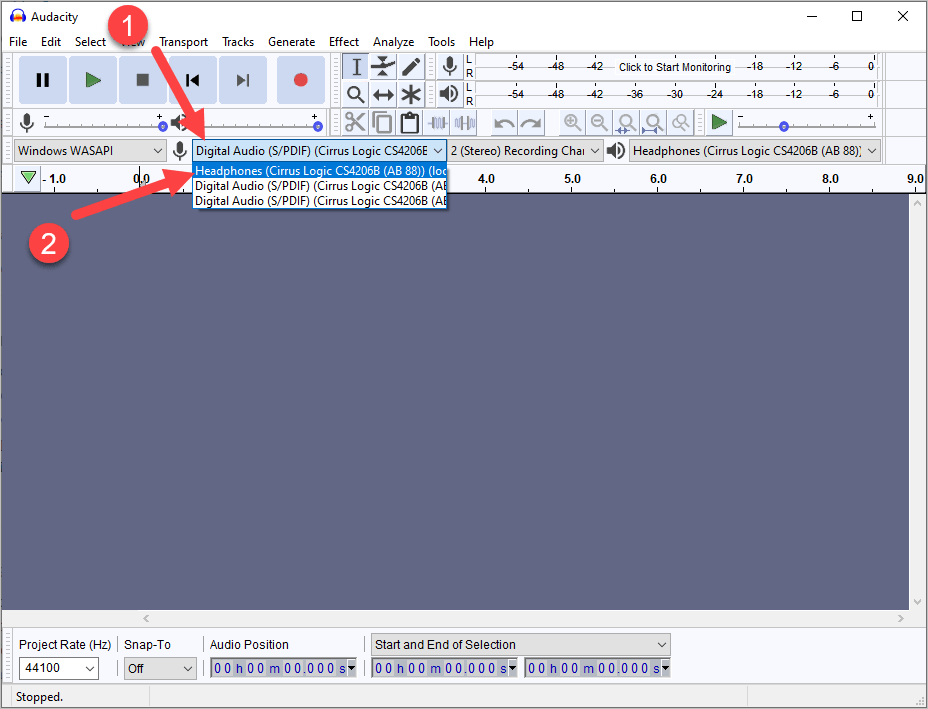Open the Tracks menu
The image size is (928, 709).
238,42
